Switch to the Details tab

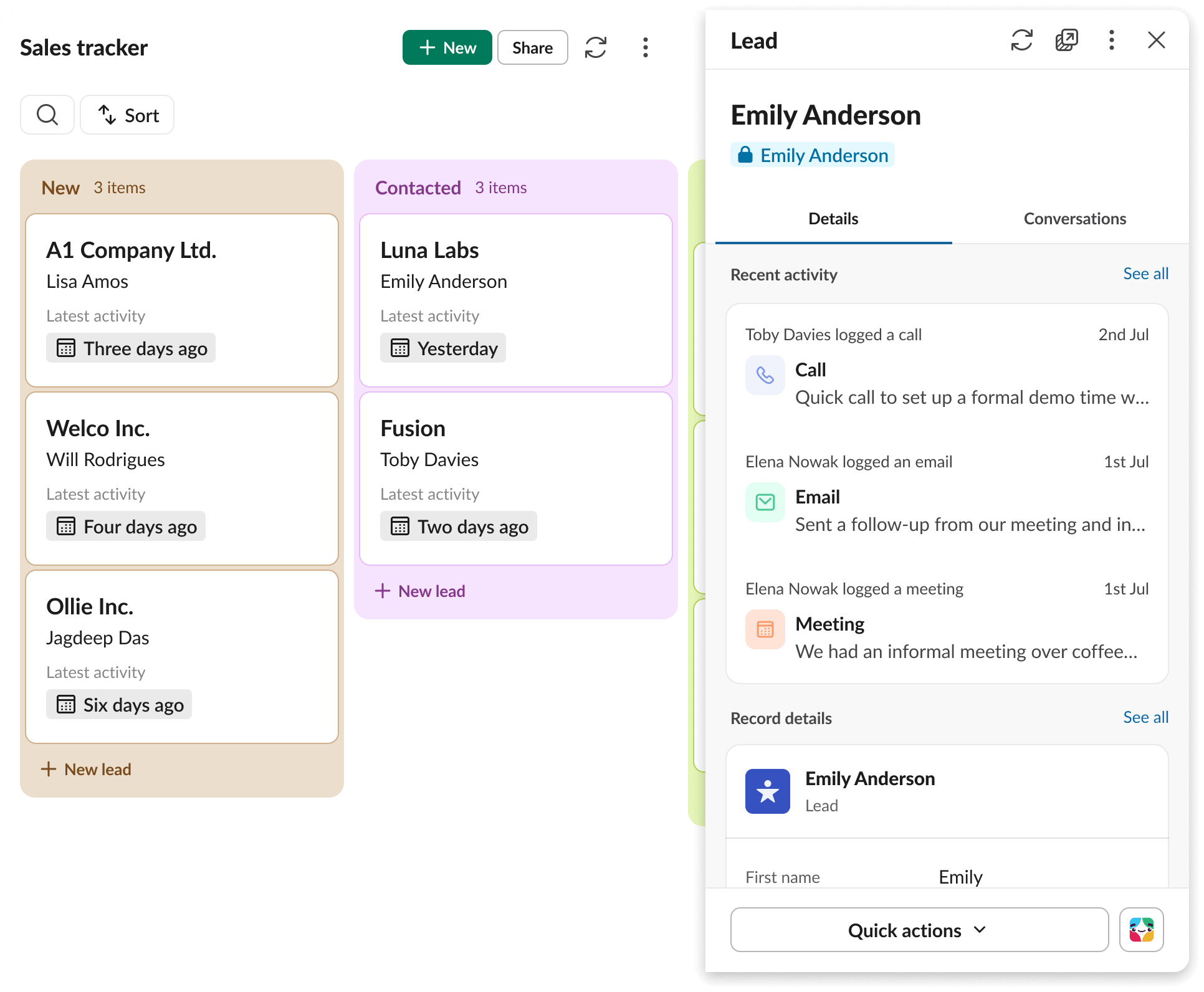pos(833,219)
